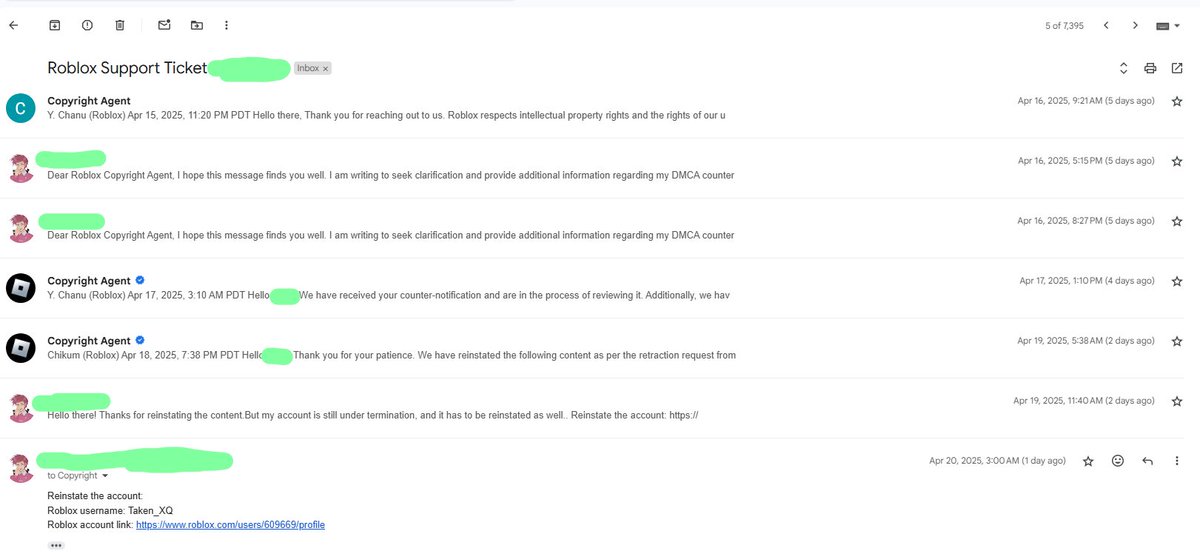Image resolution: width=1200 pixels, height=554 pixels.
Task: Star the Apr 16 8:27 PM message
Action: click(x=1176, y=221)
